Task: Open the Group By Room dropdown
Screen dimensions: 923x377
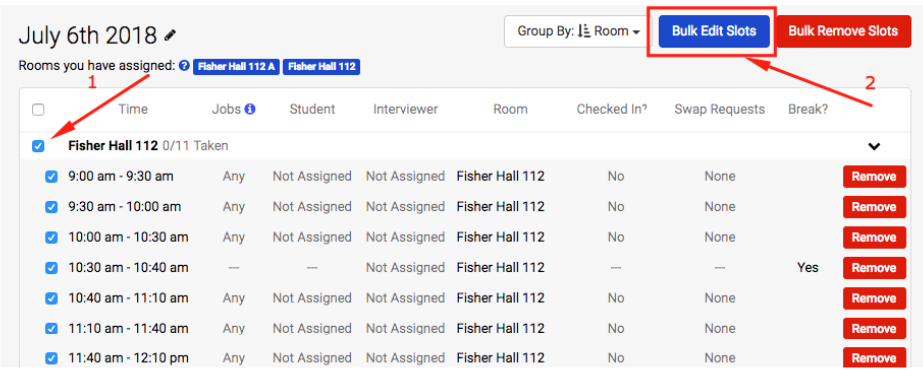Action: [578, 31]
